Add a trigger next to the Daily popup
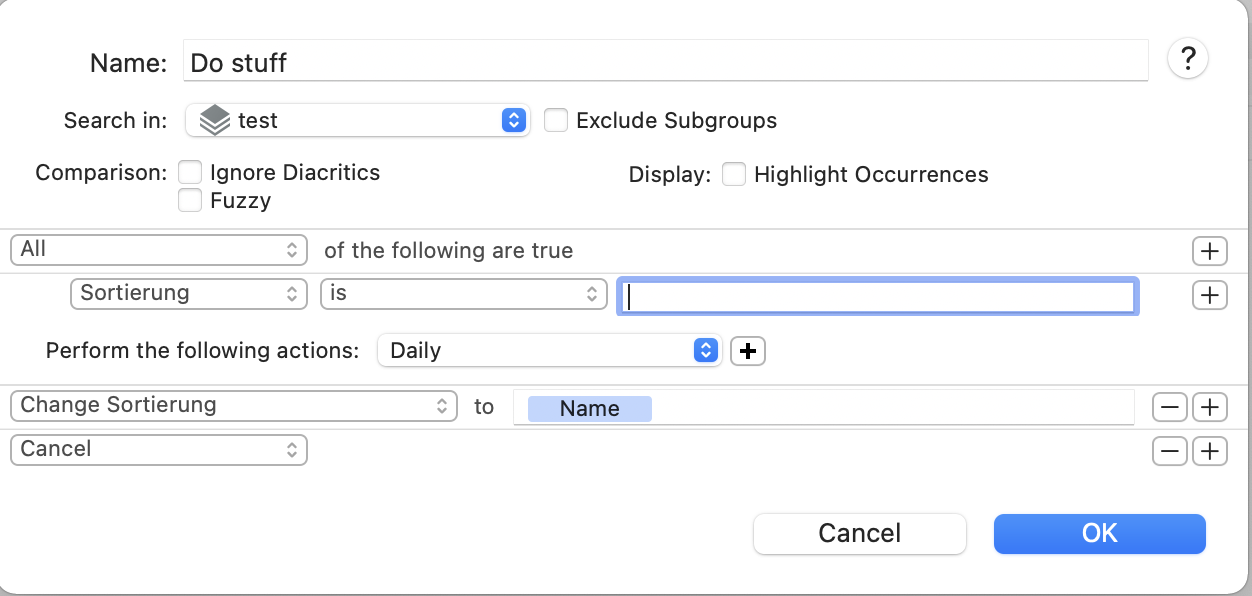This screenshot has height=596, width=1252. (x=748, y=351)
